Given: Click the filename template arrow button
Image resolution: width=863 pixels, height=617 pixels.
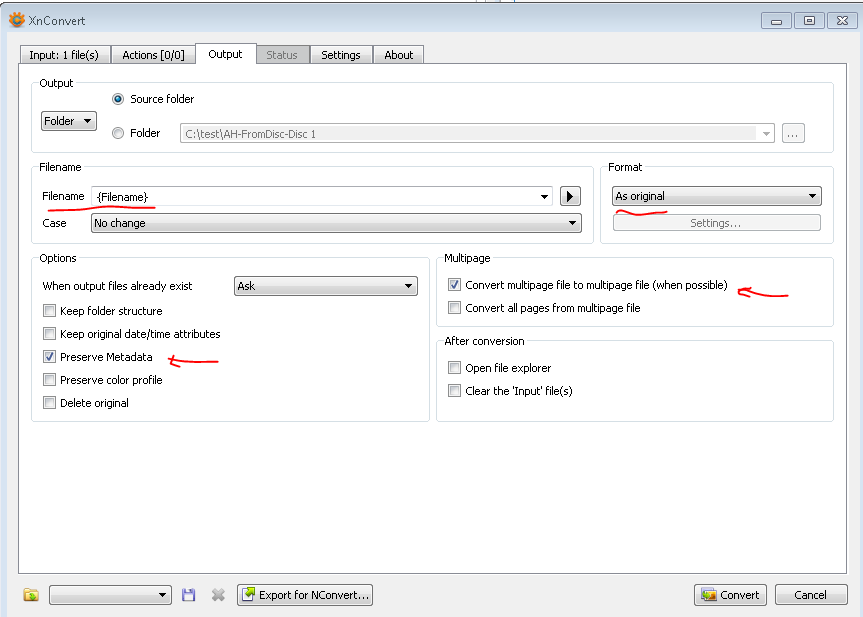Looking at the screenshot, I should pos(570,196).
